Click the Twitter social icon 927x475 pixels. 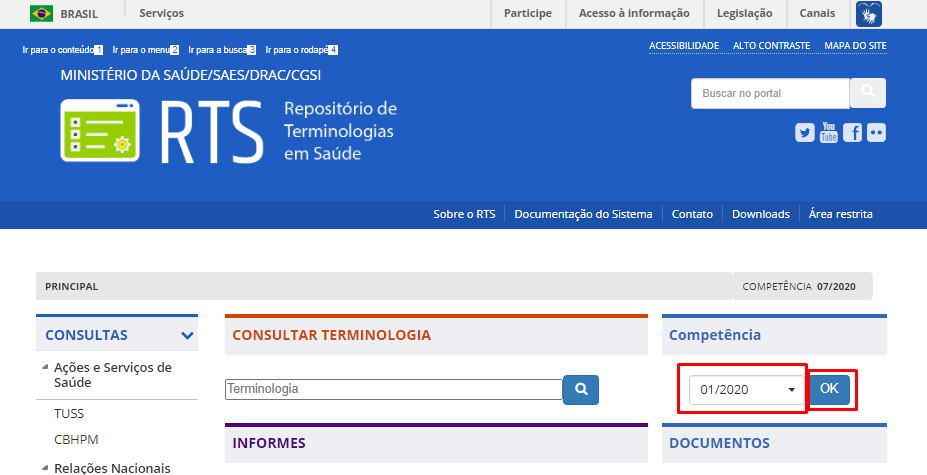point(804,133)
